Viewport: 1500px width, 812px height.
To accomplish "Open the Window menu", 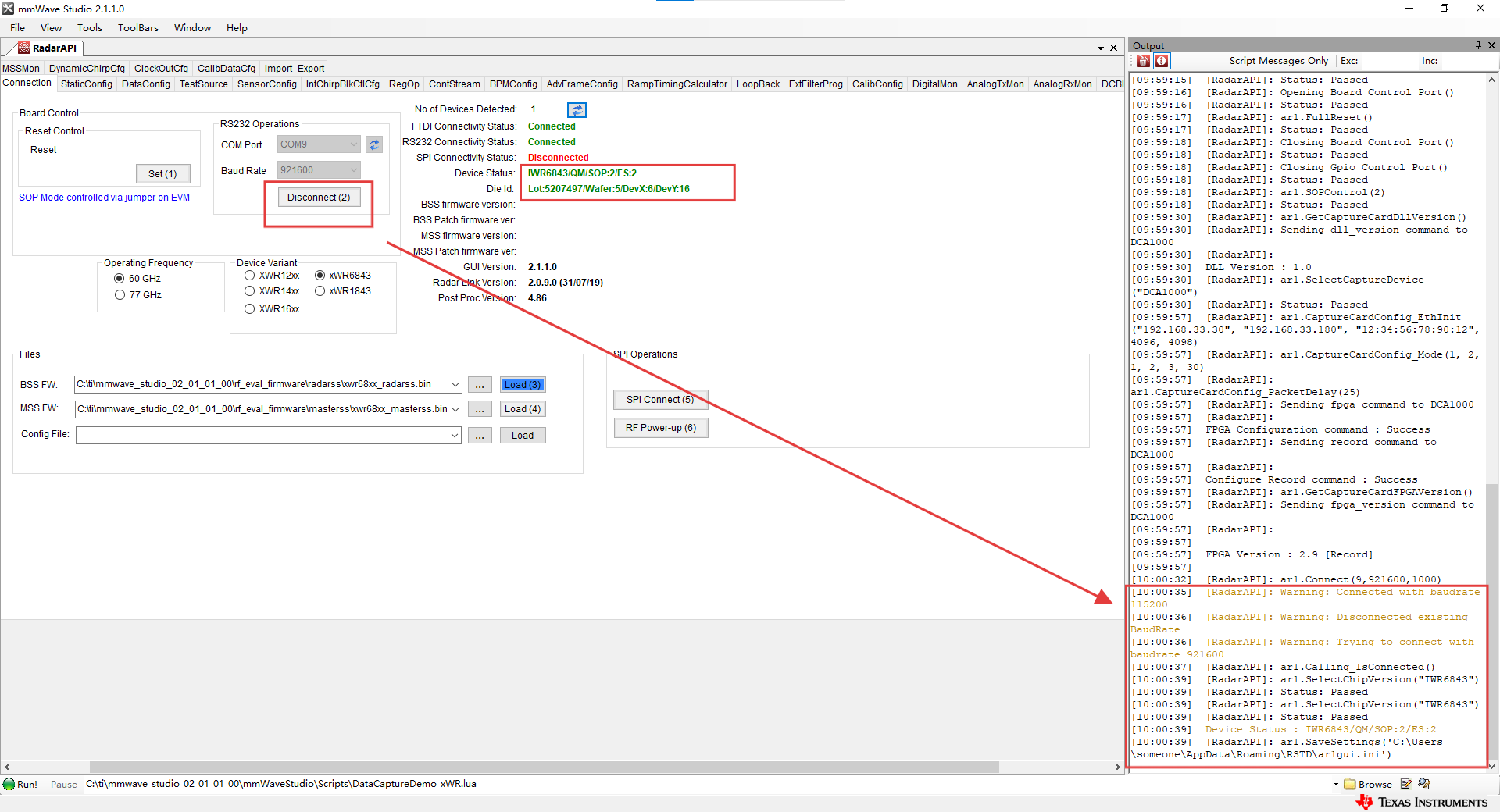I will click(192, 28).
